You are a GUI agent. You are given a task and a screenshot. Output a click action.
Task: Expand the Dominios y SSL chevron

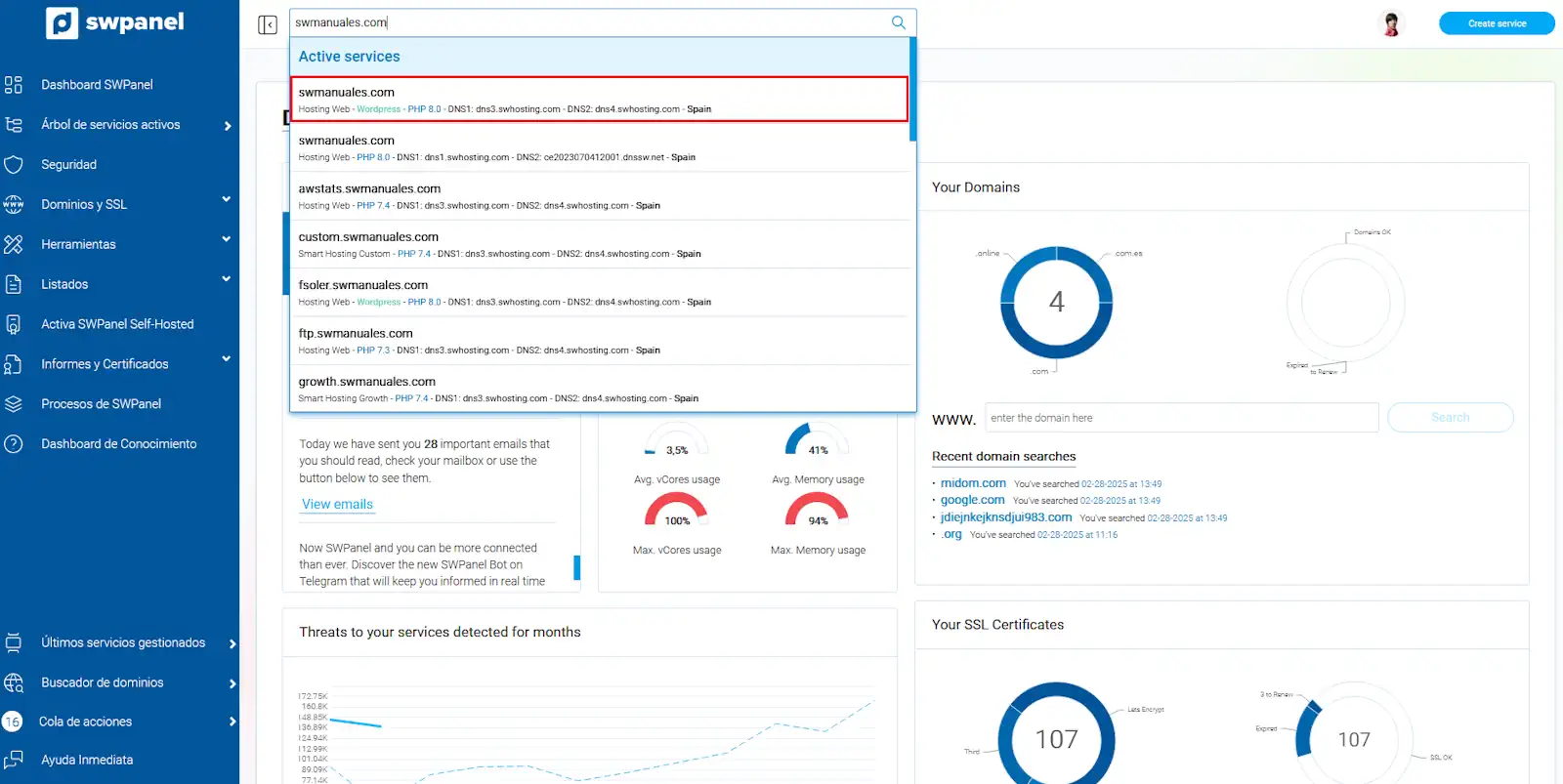[x=227, y=200]
